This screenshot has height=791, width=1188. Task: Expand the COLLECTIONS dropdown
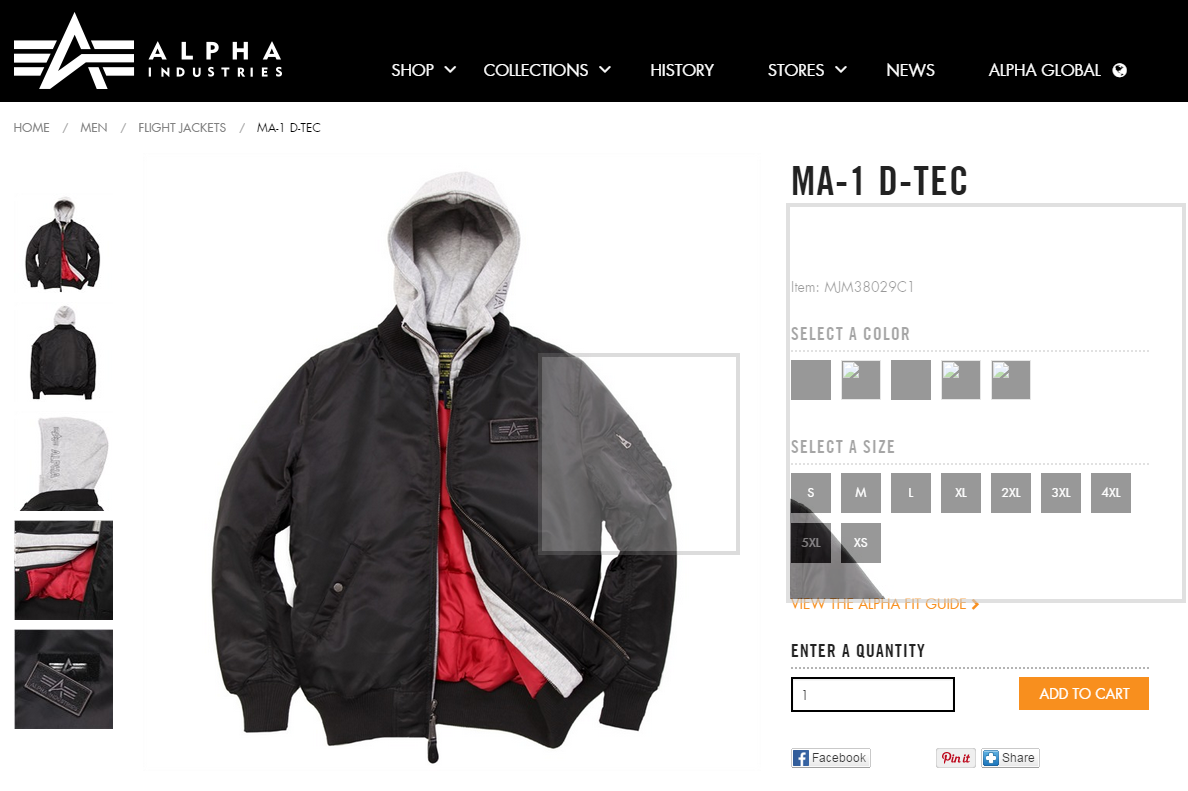pos(547,70)
